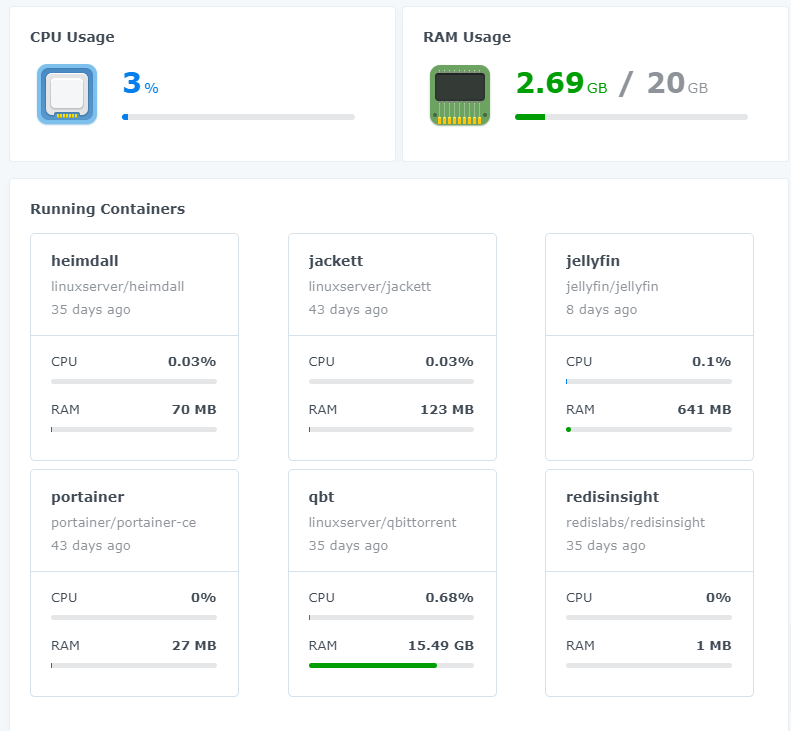The image size is (791, 731).
Task: Click the overall RAM usage progress bar
Action: pos(631,117)
